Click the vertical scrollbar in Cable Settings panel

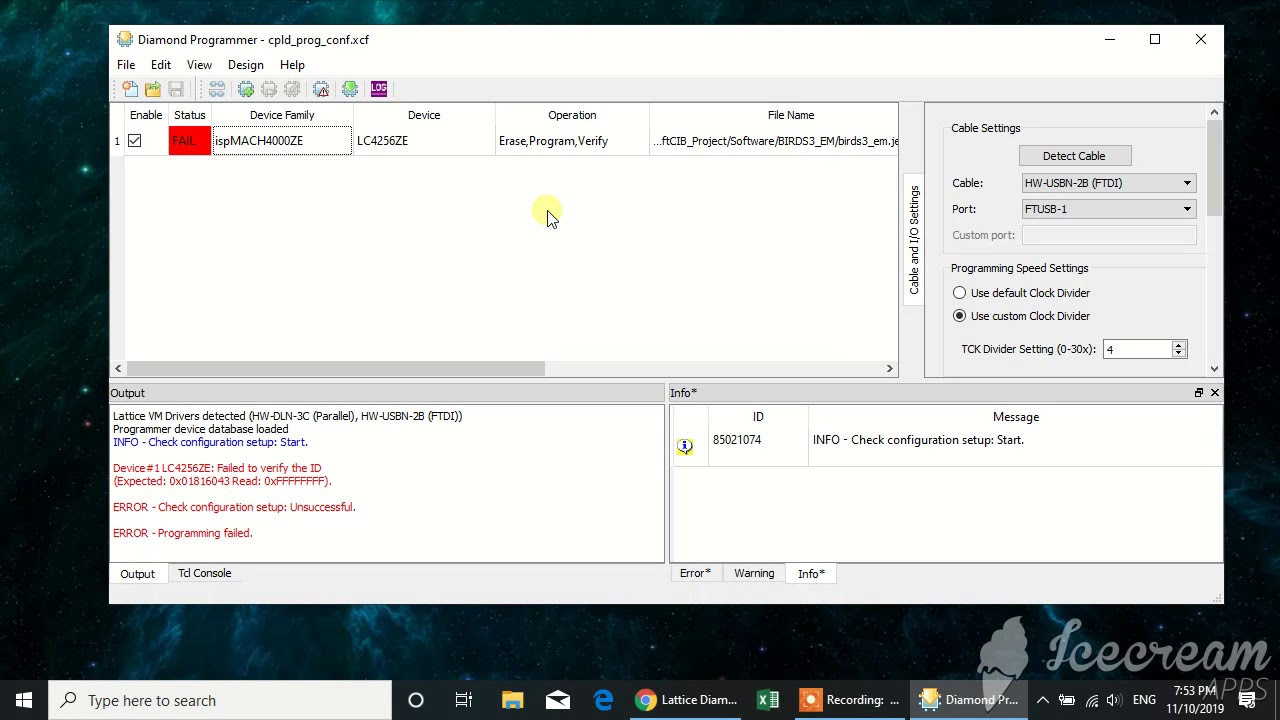pos(1215,168)
